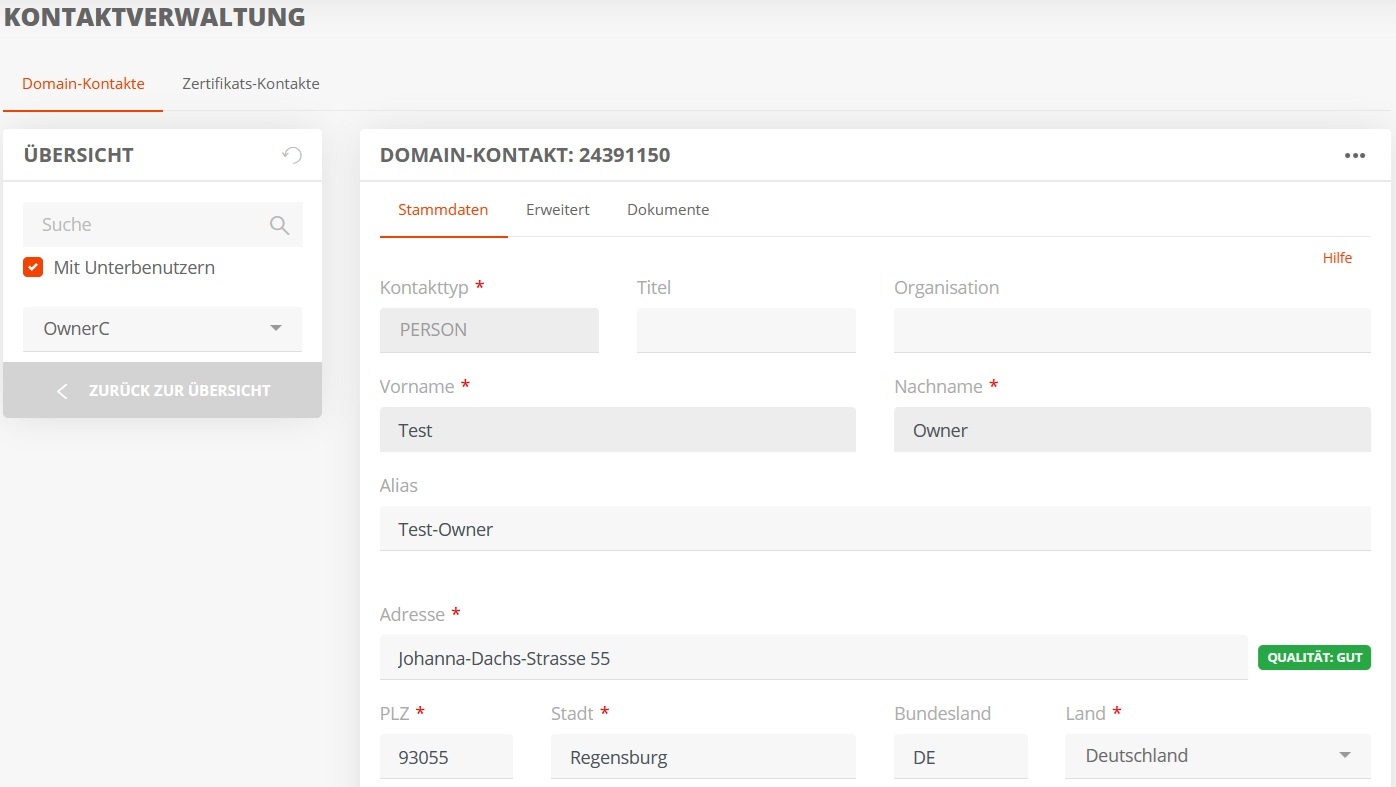Expand the Land dropdown showing Deutschland
This screenshot has height=787, width=1396.
tap(1218, 756)
